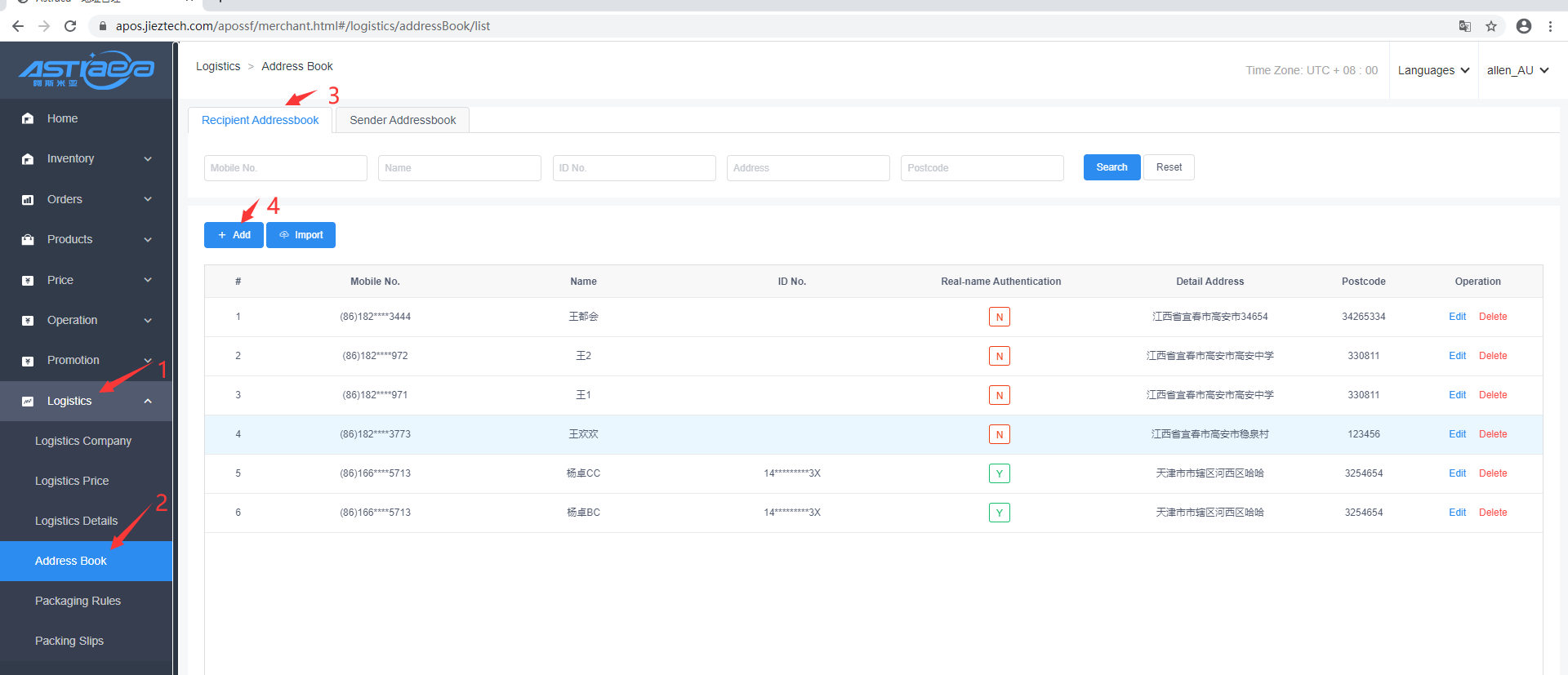Open the allen_AU account dropdown
The width and height of the screenshot is (1568, 675).
[1517, 70]
